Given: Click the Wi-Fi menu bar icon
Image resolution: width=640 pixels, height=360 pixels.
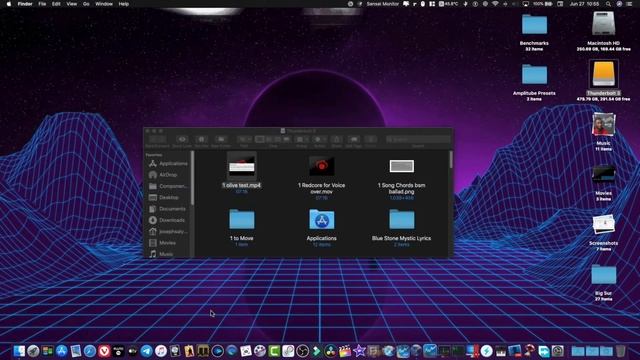Looking at the screenshot, I should pyautogui.click(x=495, y=4).
